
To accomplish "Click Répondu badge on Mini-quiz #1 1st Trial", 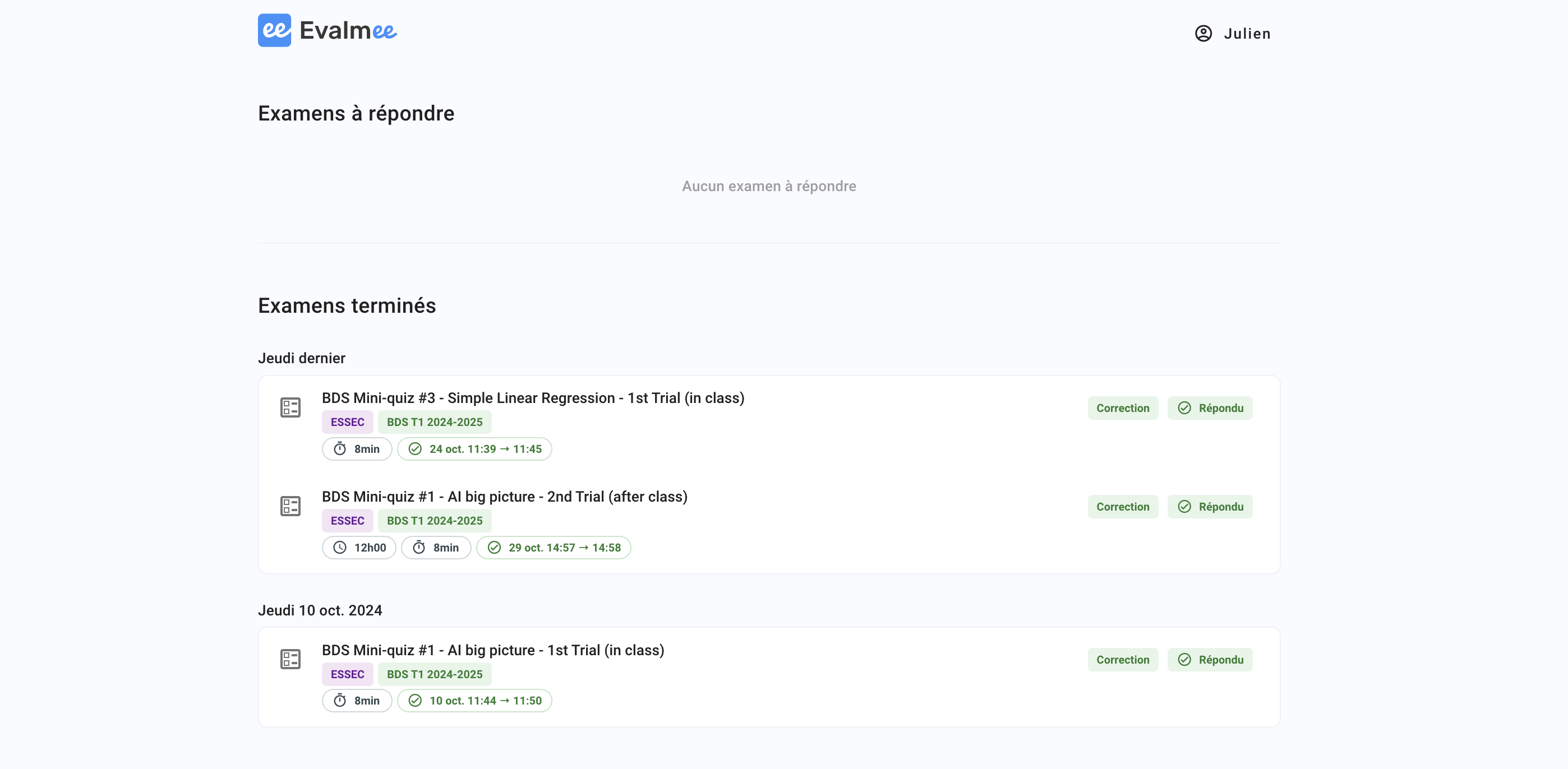I will [1210, 660].
